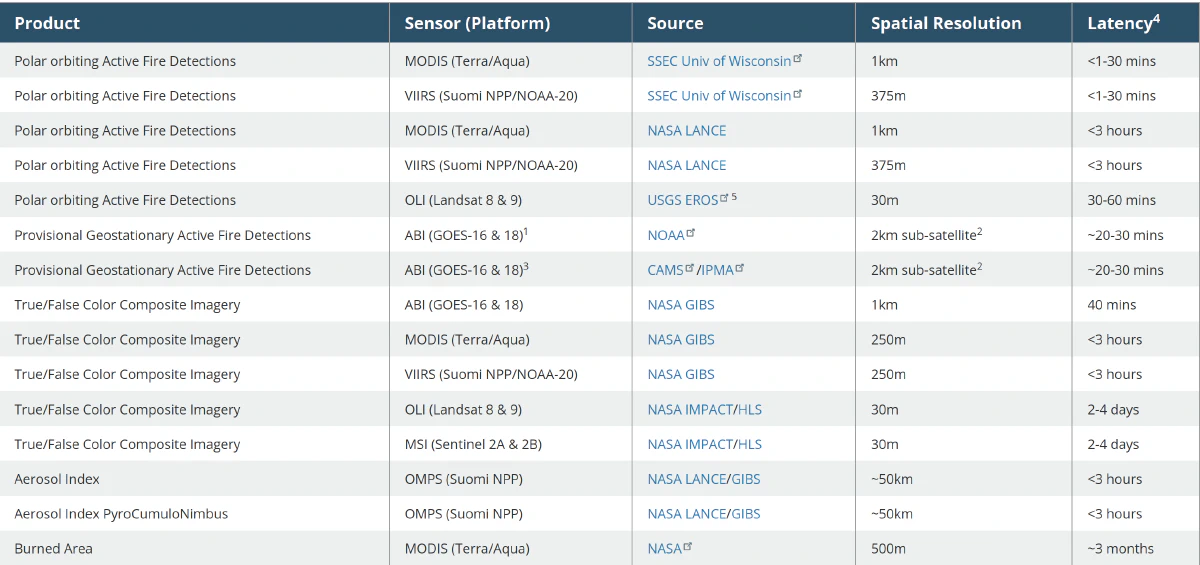This screenshot has height=565, width=1200.
Task: Open NASA LANCE link in VIIRS 375m row
Action: click(x=686, y=166)
